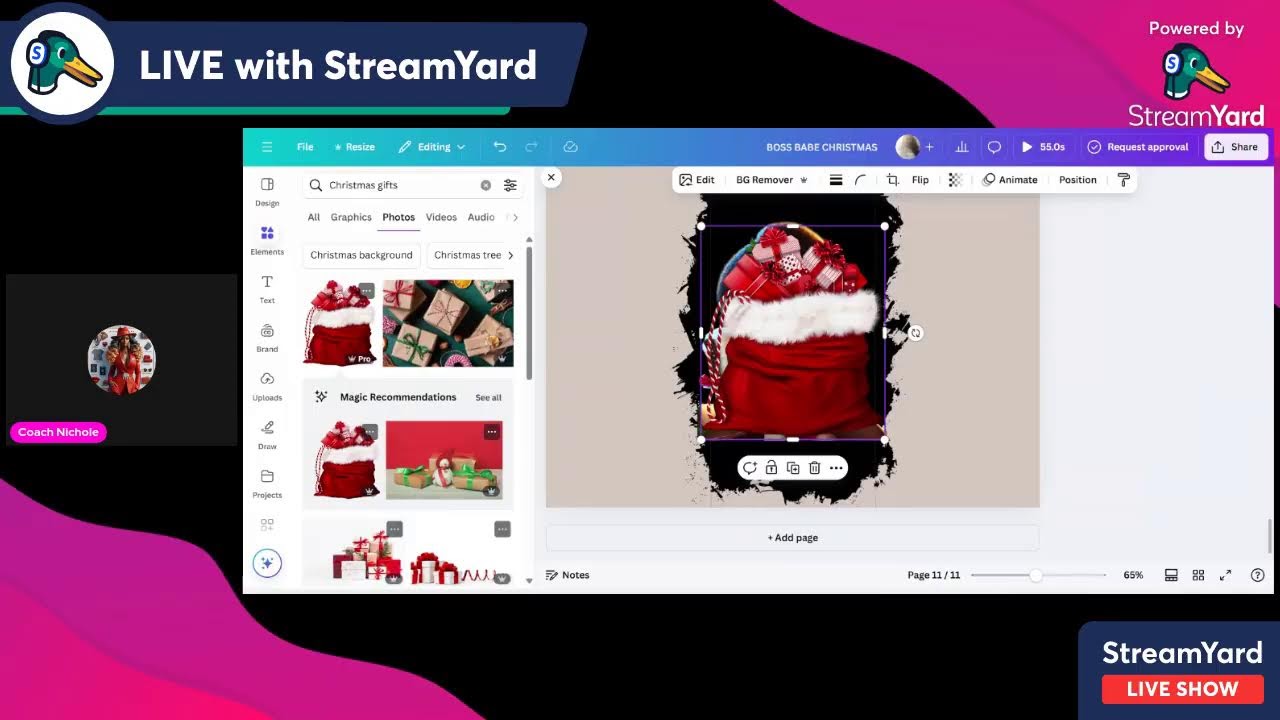Click the Resize button in top bar
Screen dimensions: 1280x720
tap(354, 147)
